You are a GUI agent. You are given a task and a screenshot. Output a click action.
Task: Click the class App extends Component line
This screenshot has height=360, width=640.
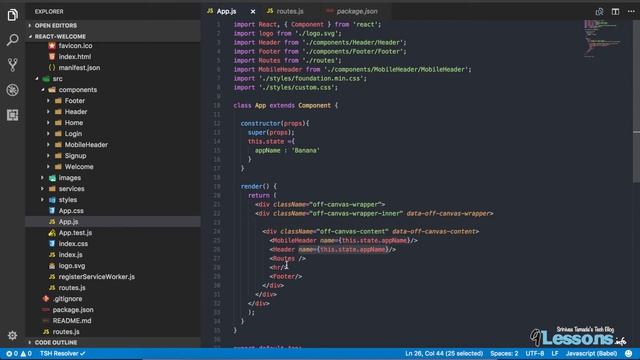point(286,106)
